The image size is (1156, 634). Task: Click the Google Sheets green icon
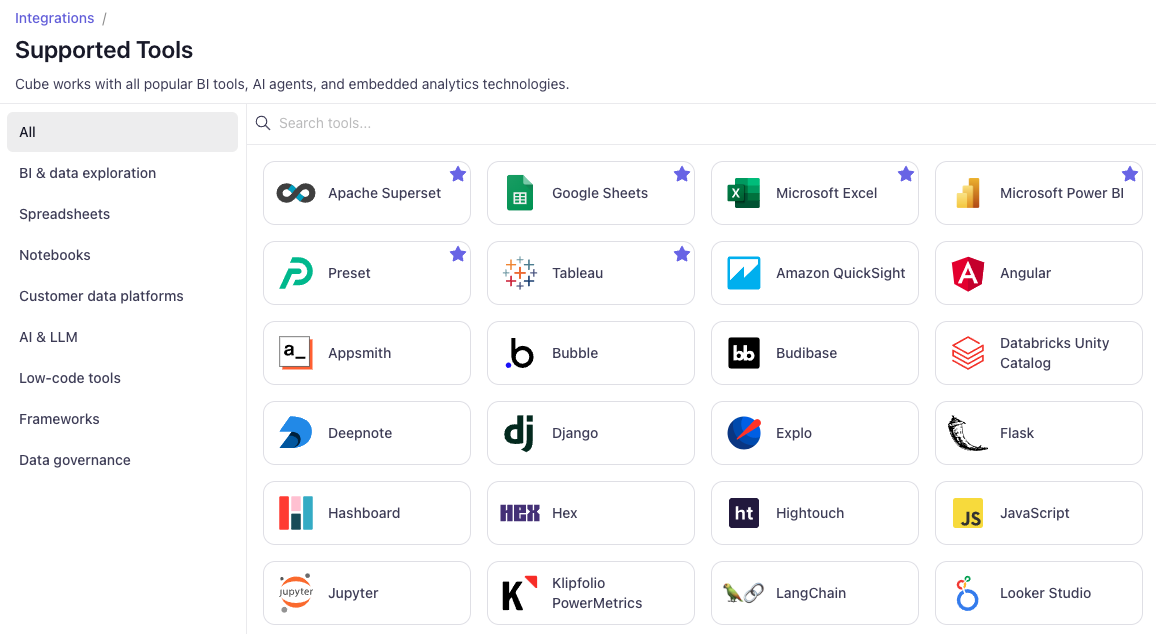pos(520,193)
